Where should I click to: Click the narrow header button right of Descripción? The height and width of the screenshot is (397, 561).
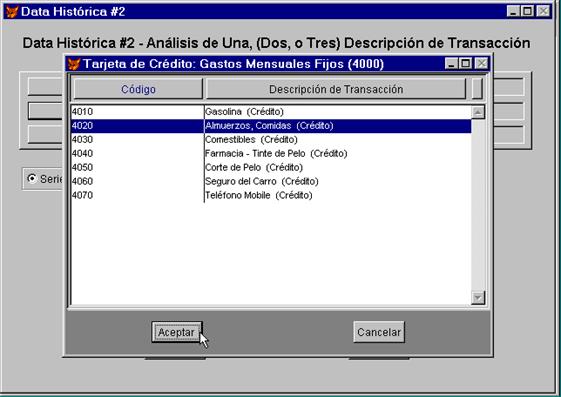coord(477,89)
